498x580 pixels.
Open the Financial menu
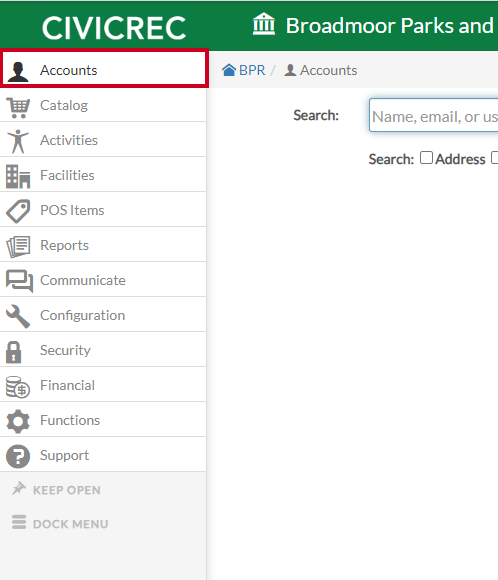coord(103,385)
